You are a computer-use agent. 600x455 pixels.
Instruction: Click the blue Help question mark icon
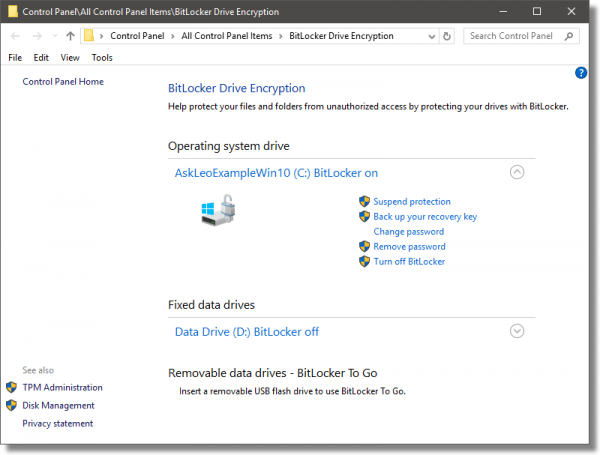click(580, 73)
